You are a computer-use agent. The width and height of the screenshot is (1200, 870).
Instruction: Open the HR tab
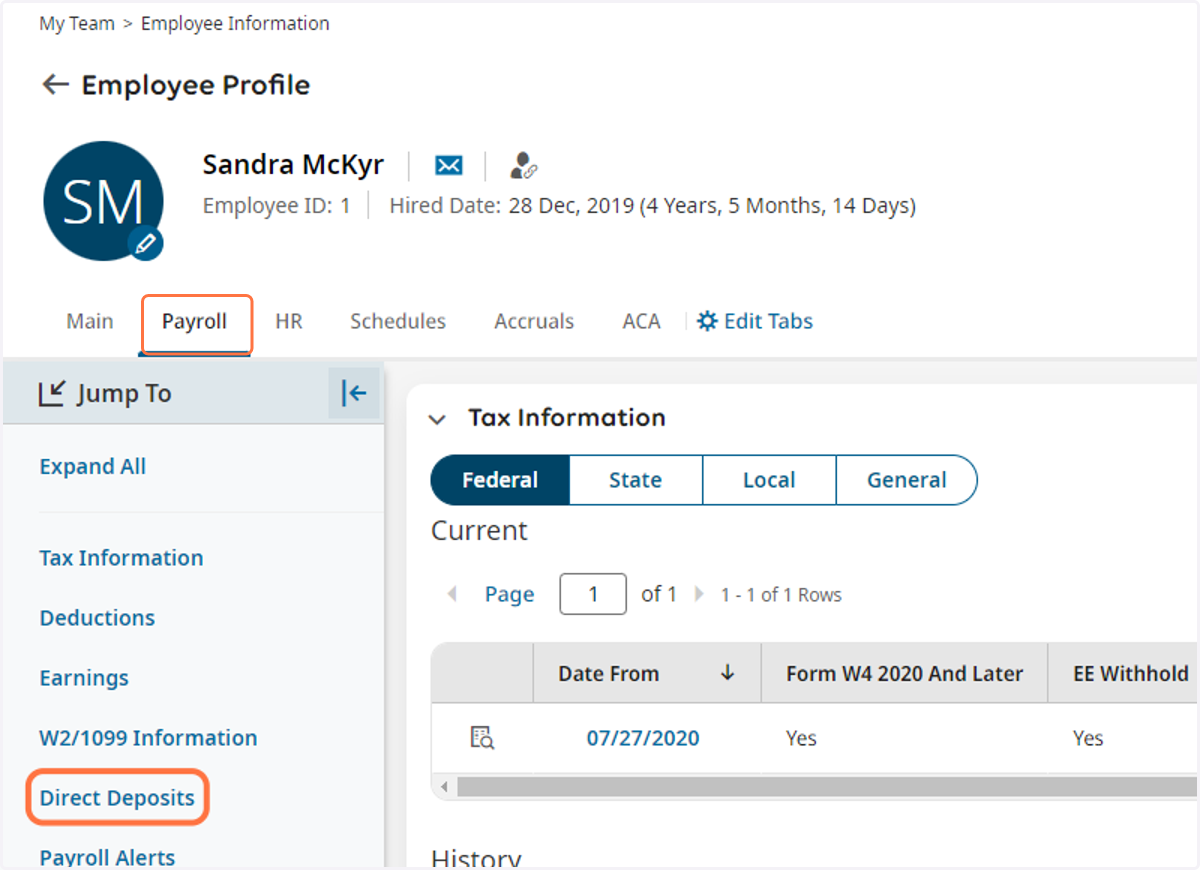coord(289,321)
